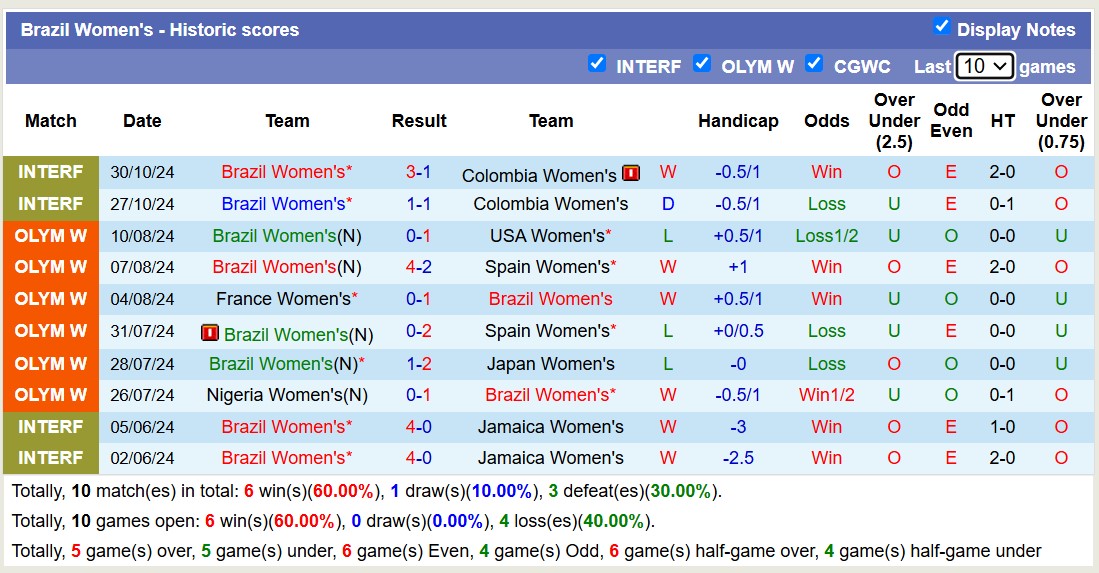The width and height of the screenshot is (1099, 573).
Task: Click the Handicap column header
Action: 738,121
